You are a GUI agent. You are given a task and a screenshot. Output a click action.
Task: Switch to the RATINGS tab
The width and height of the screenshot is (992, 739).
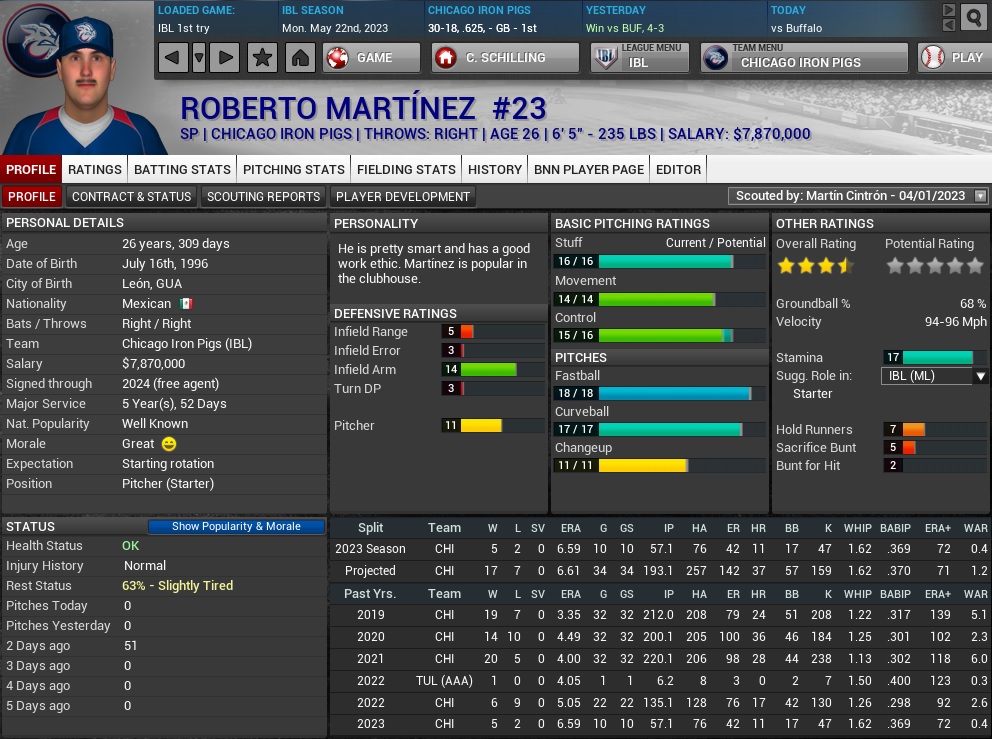pos(95,170)
